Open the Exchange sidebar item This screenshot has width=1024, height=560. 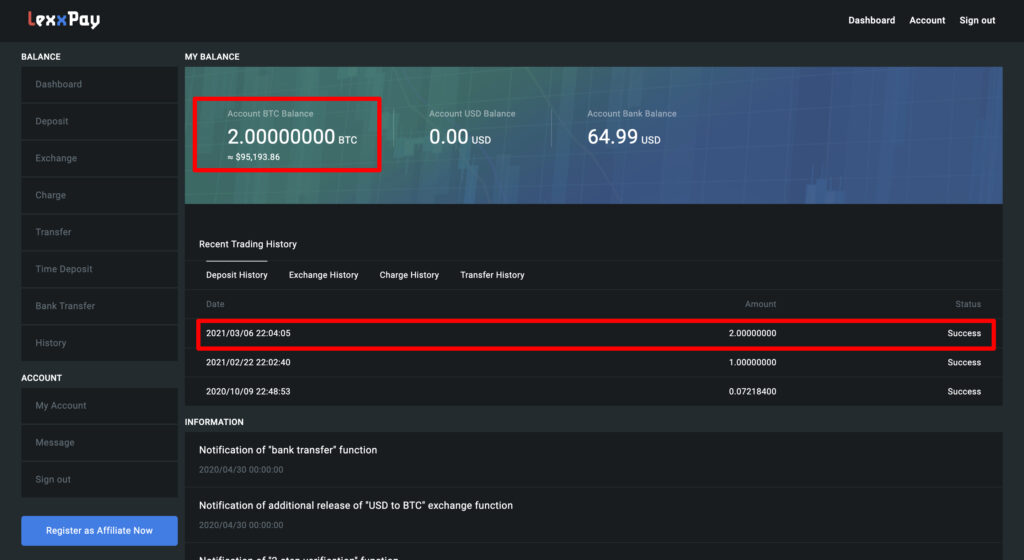(99, 158)
